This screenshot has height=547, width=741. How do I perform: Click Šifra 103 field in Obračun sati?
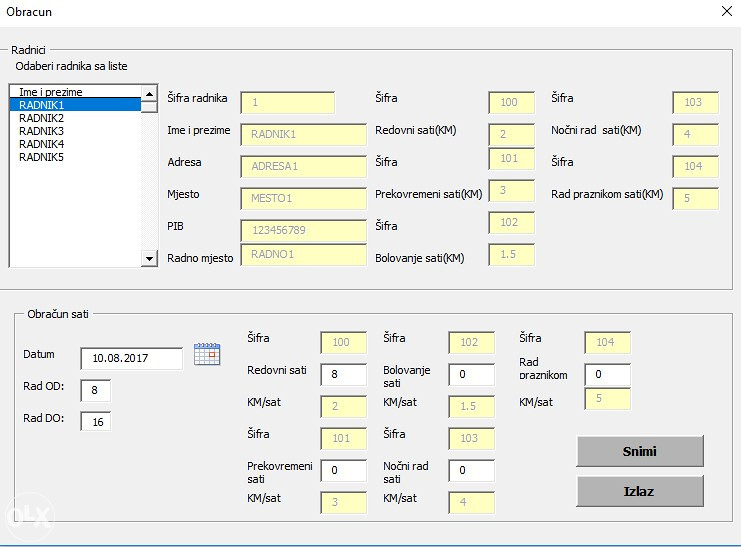pos(471,439)
